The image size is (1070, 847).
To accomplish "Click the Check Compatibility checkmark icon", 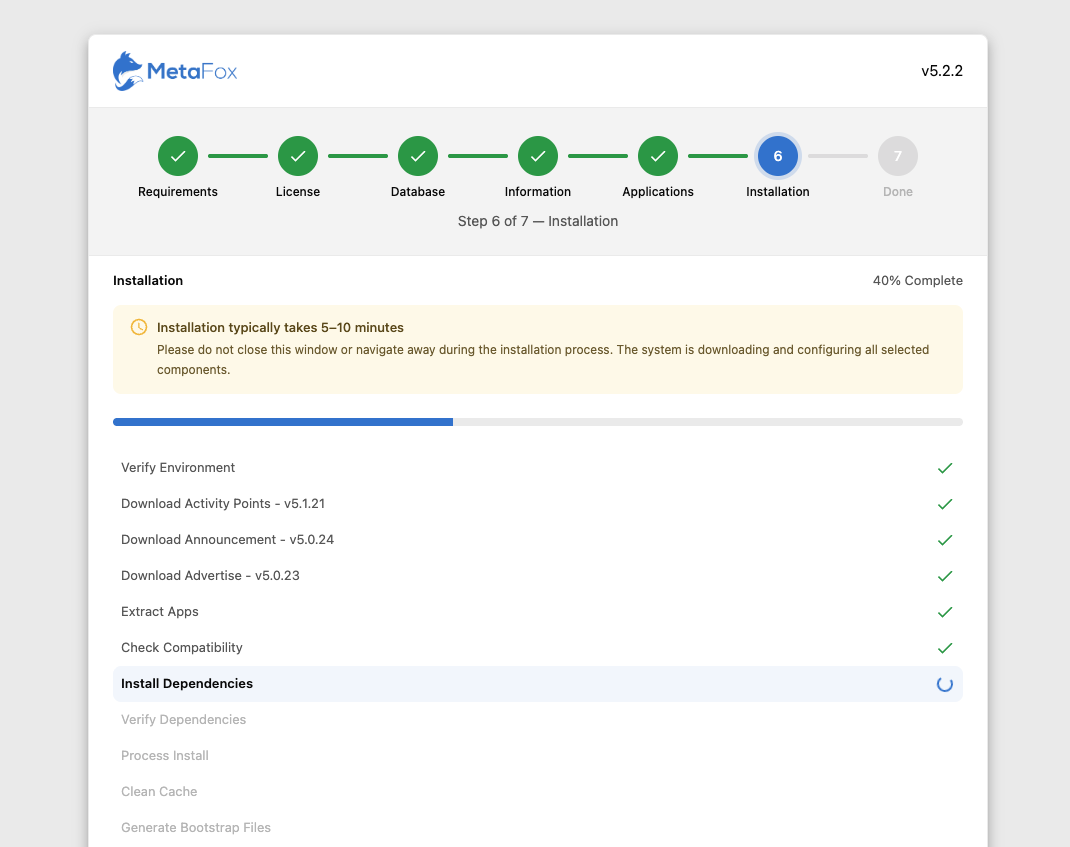I will click(945, 648).
